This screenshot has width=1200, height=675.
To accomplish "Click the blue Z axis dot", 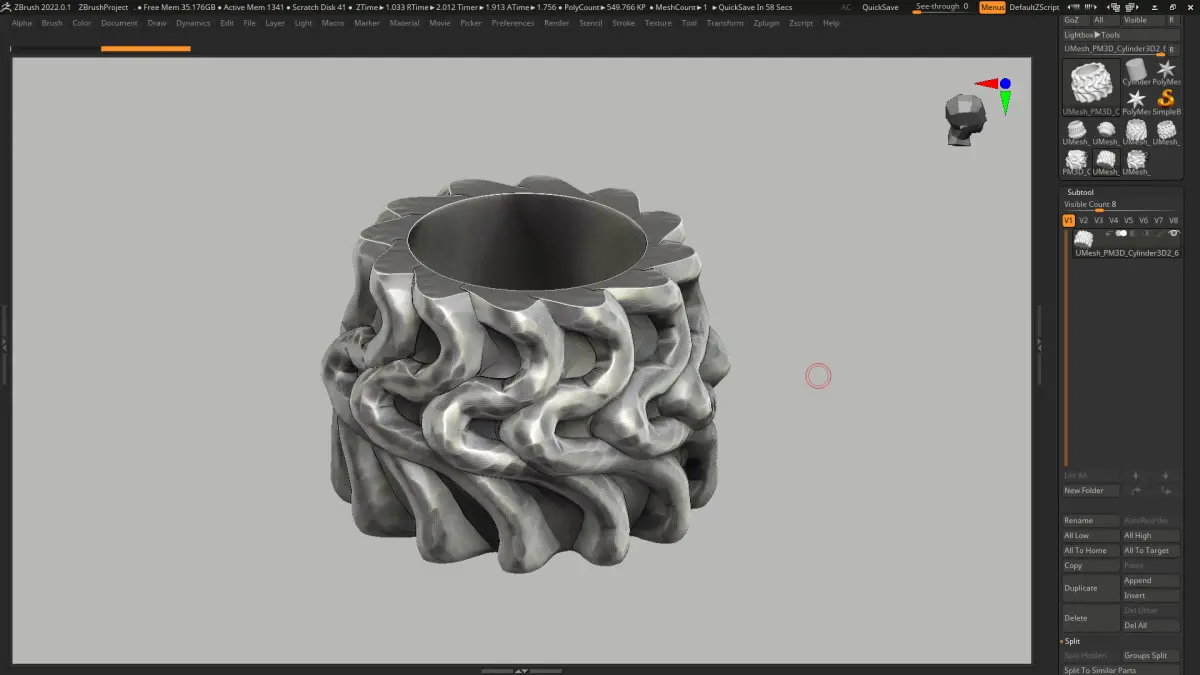I will coord(1005,84).
